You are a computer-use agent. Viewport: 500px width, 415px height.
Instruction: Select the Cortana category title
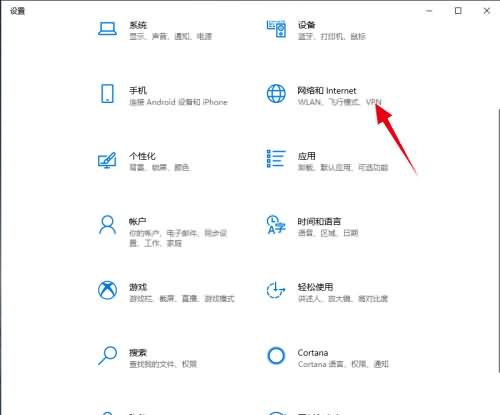313,352
